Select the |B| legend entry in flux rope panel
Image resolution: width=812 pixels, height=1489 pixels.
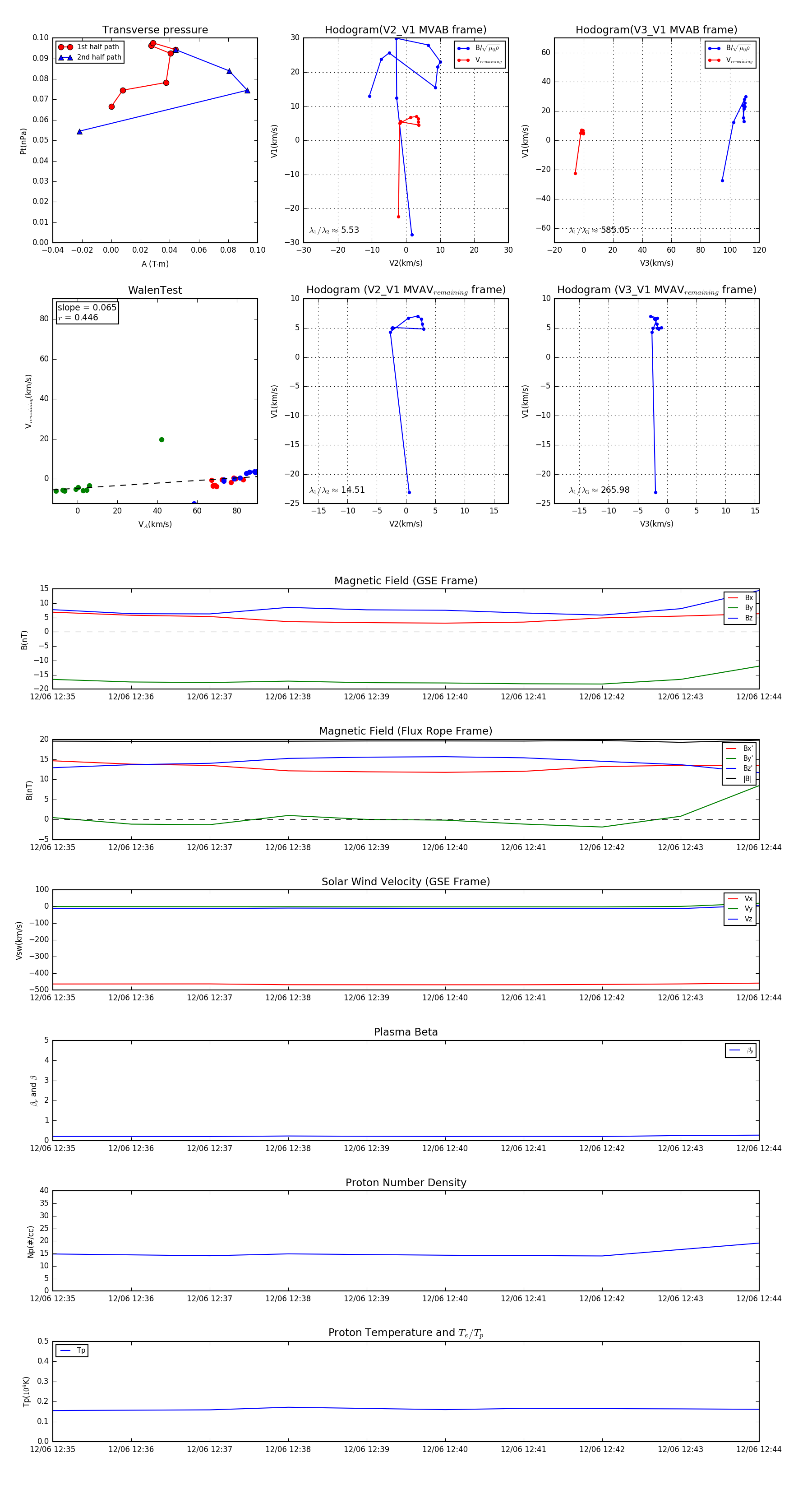(x=739, y=779)
